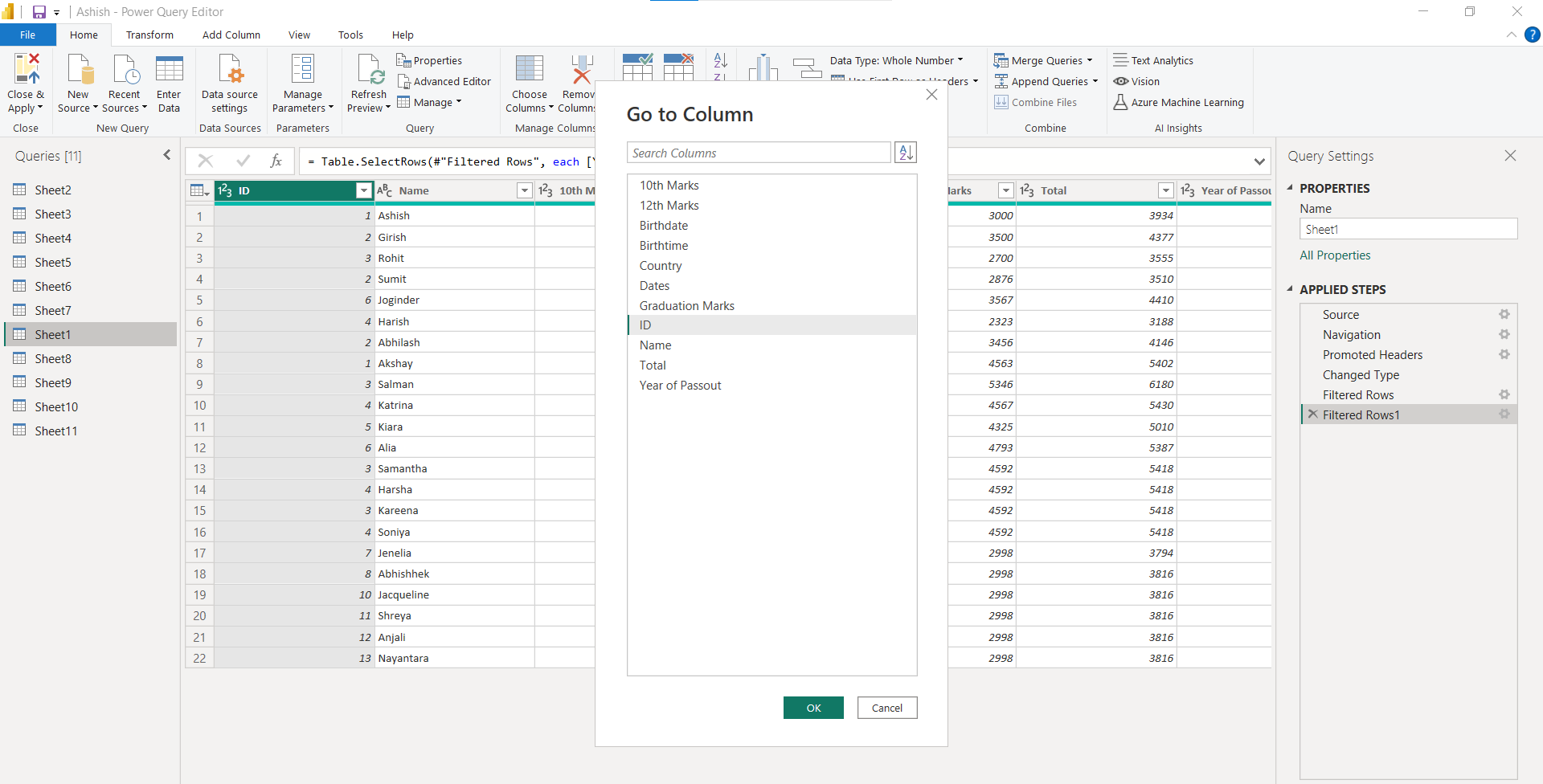Collapse the Queries pane
This screenshot has height=784, width=1543.
pos(166,155)
